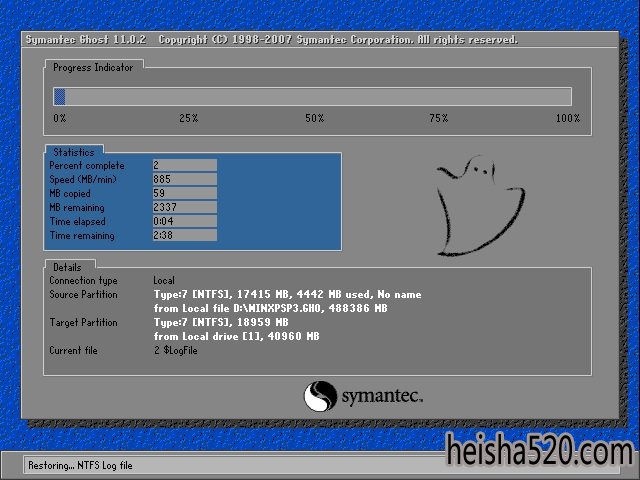This screenshot has width=640, height=480.
Task: Click the MB copied value 59
Action: click(x=185, y=193)
